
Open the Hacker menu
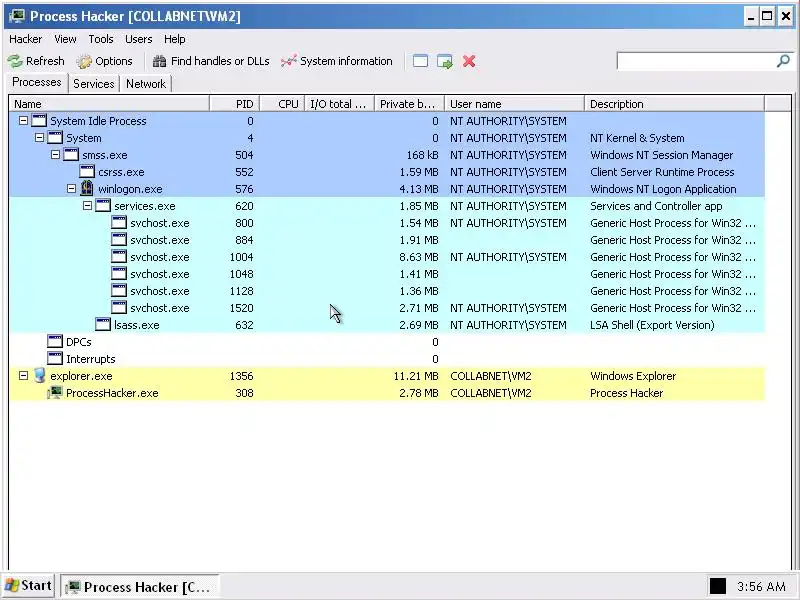26,39
